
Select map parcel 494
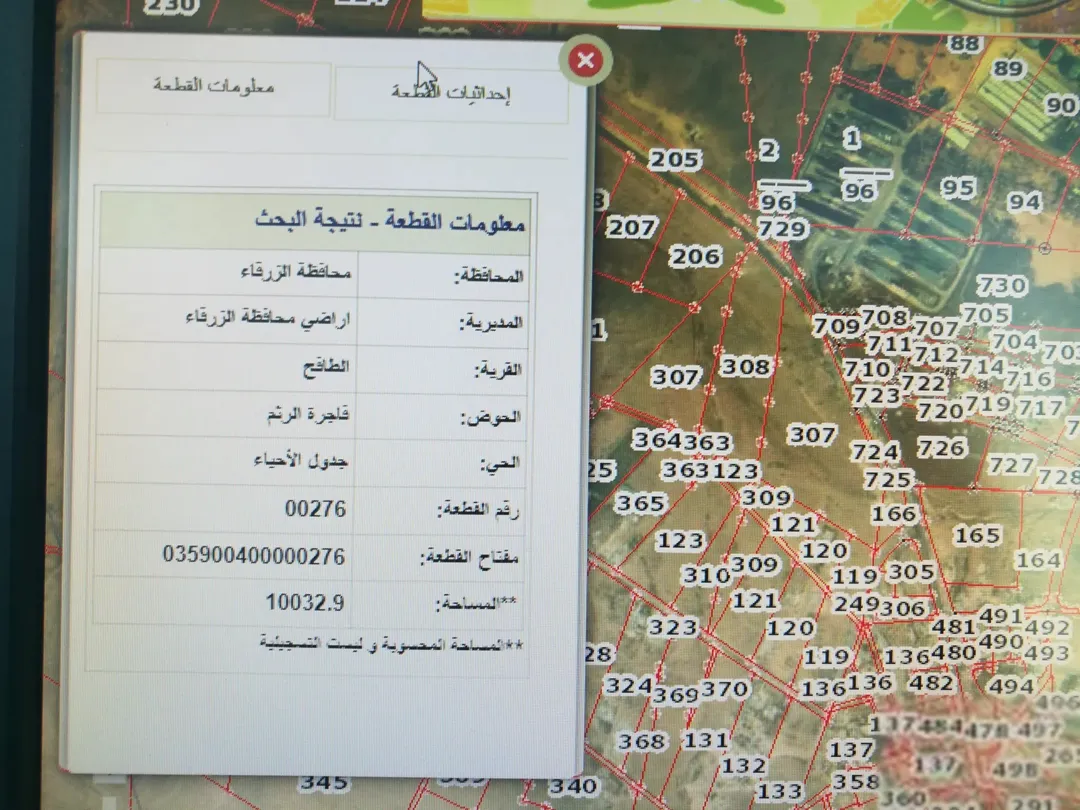point(1011,686)
